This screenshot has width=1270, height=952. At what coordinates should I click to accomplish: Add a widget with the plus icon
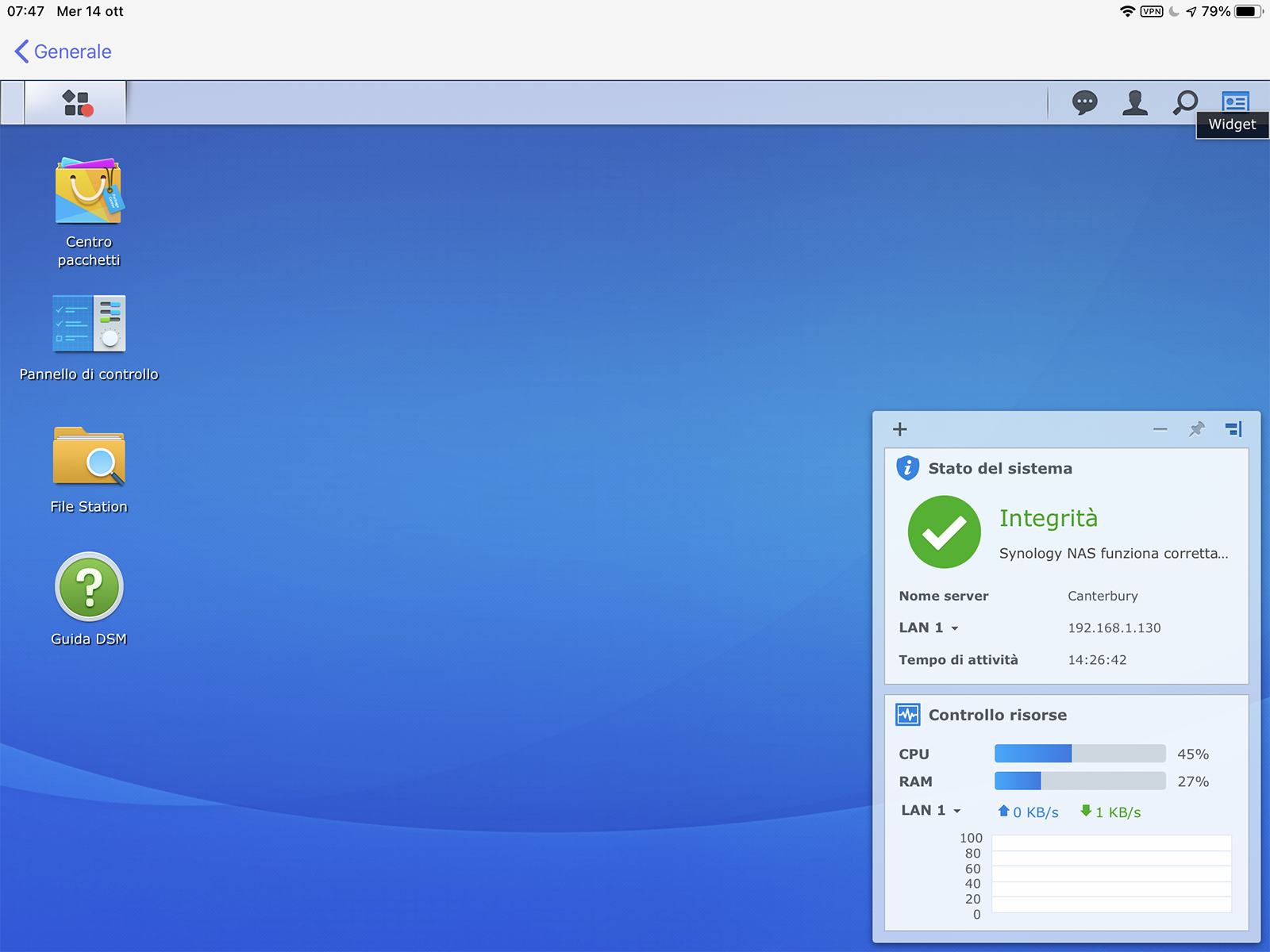[899, 429]
